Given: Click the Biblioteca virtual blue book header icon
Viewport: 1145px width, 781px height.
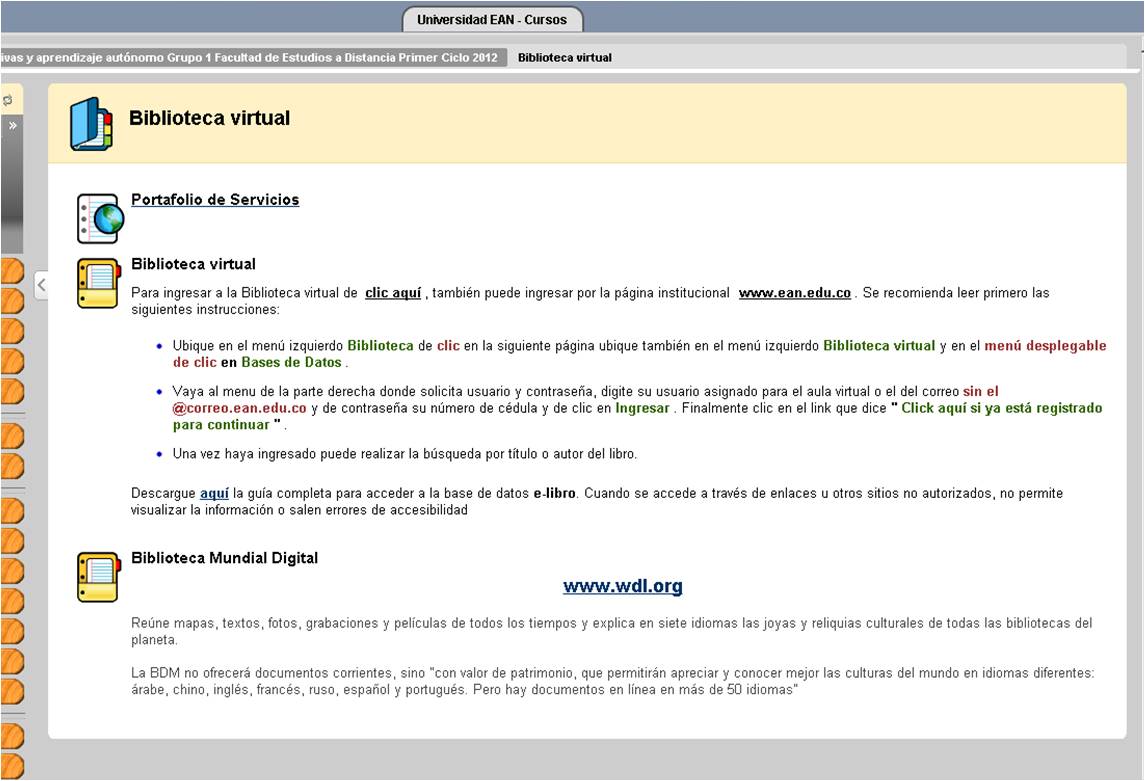Looking at the screenshot, I should 91,124.
